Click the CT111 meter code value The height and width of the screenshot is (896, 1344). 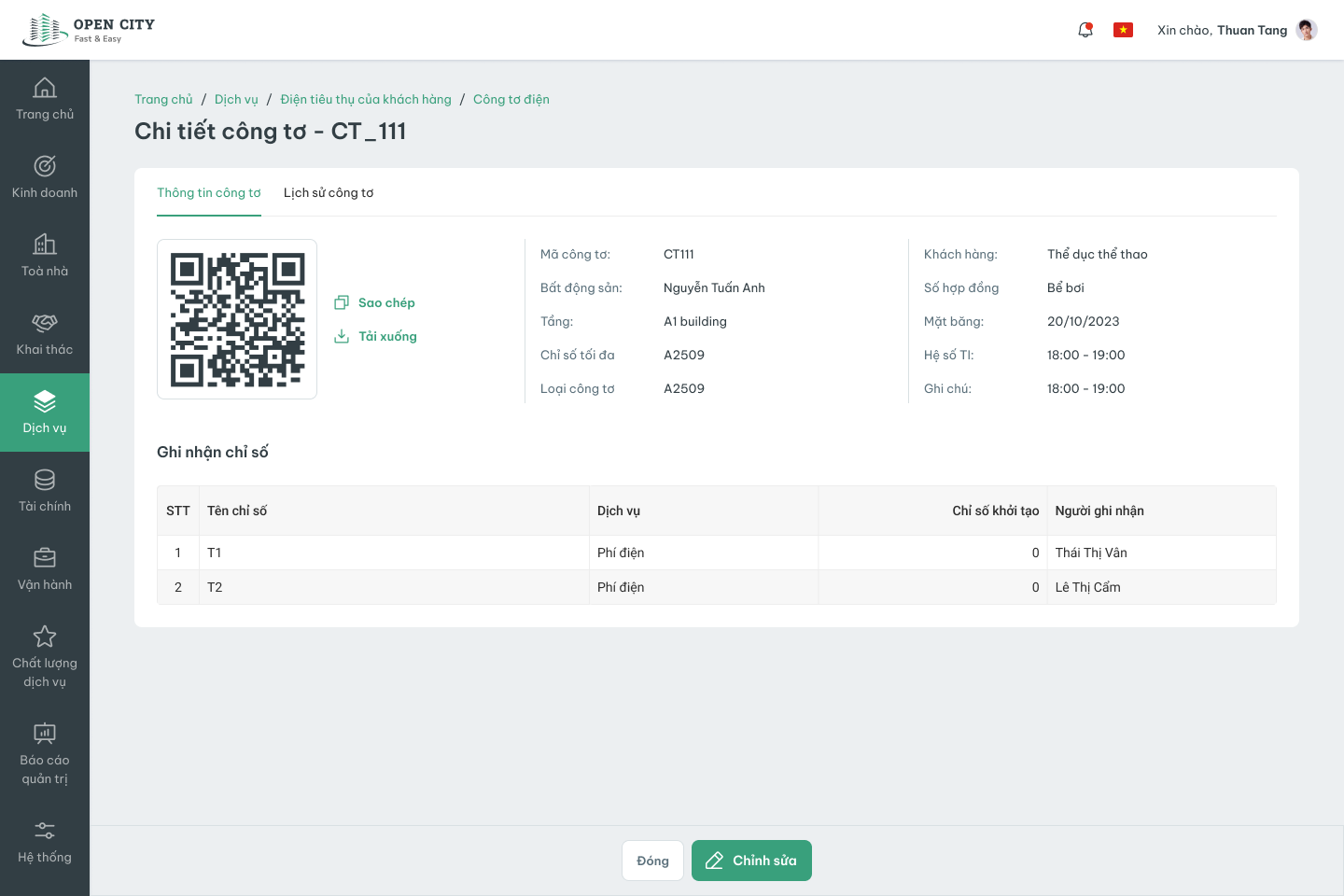tap(679, 254)
